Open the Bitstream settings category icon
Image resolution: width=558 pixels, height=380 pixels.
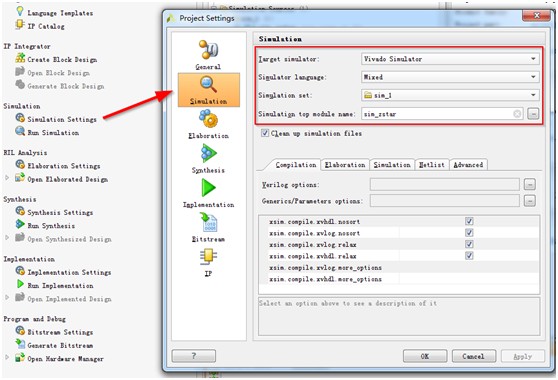tap(209, 222)
